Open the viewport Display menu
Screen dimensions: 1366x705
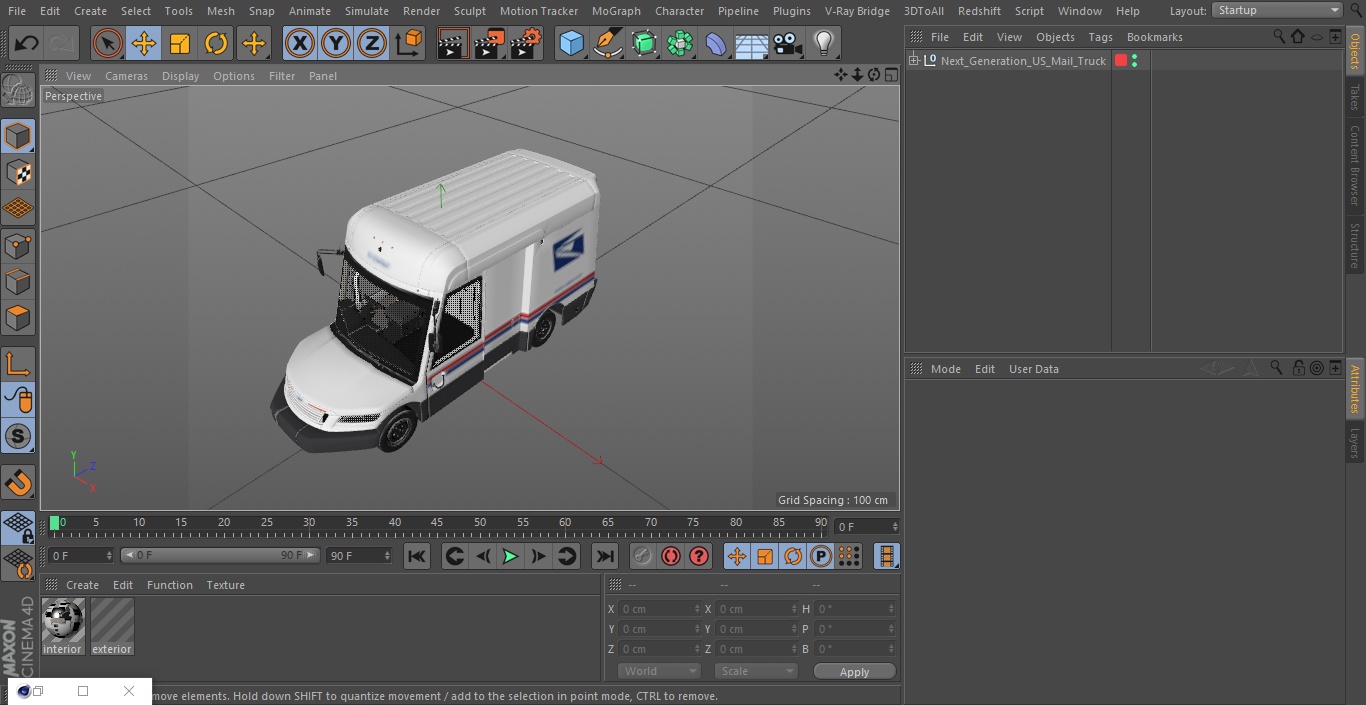180,76
